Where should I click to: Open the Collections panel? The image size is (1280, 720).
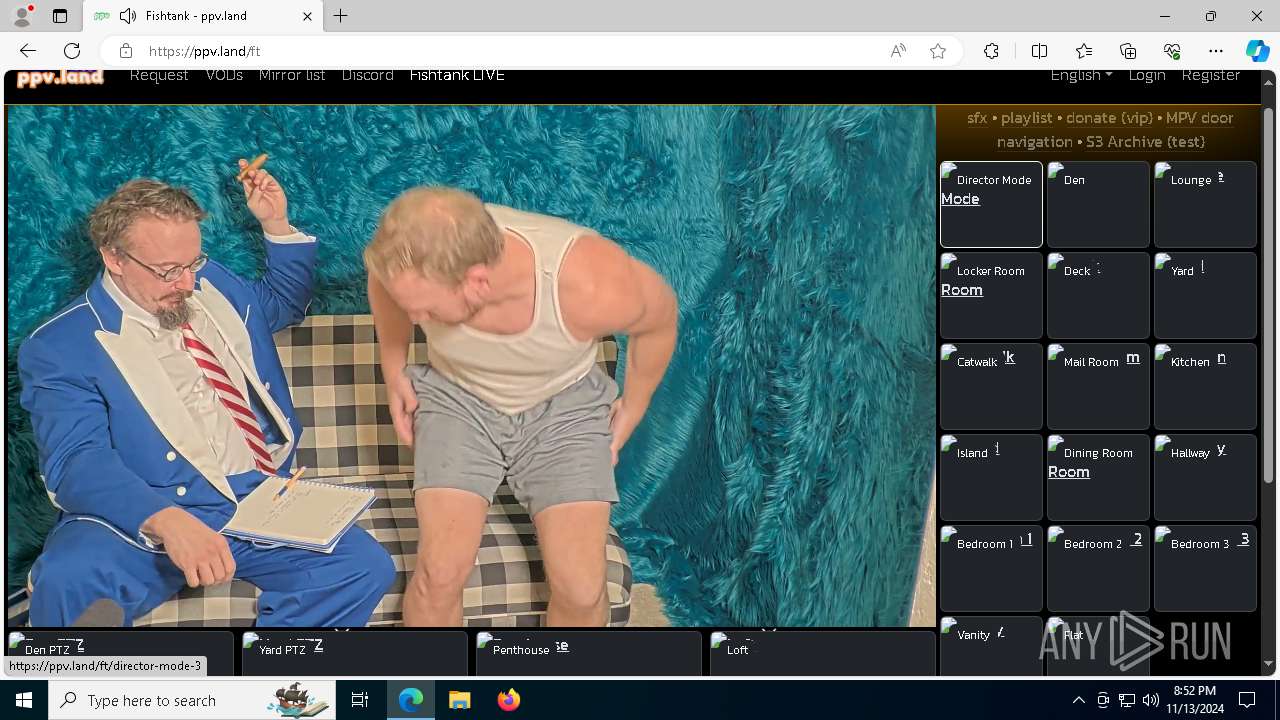tap(1128, 51)
